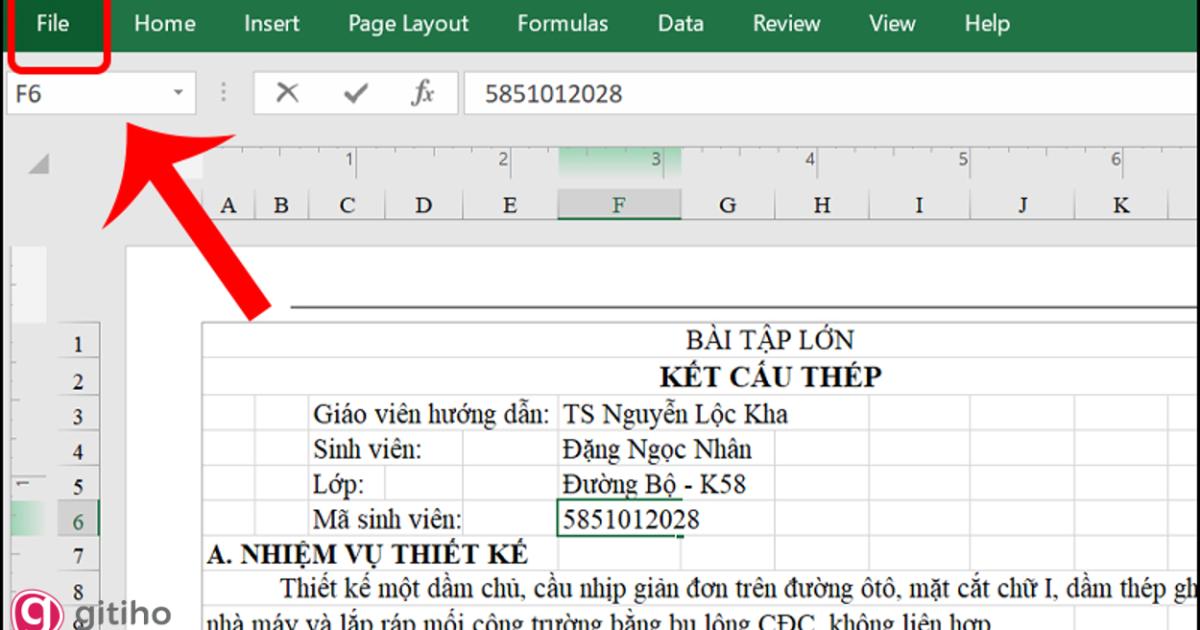
Task: Select column F by clicking its header
Action: click(x=619, y=204)
